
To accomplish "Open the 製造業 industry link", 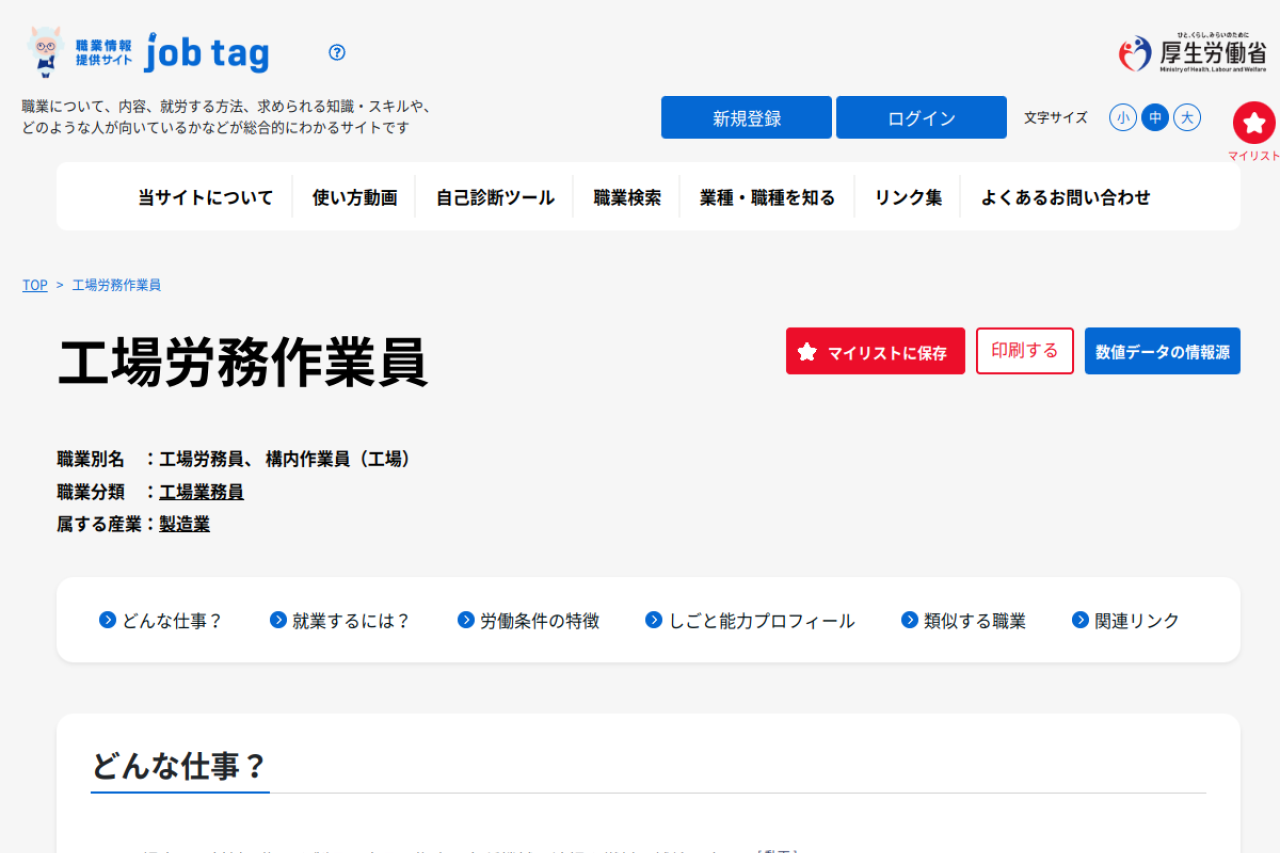I will point(184,524).
